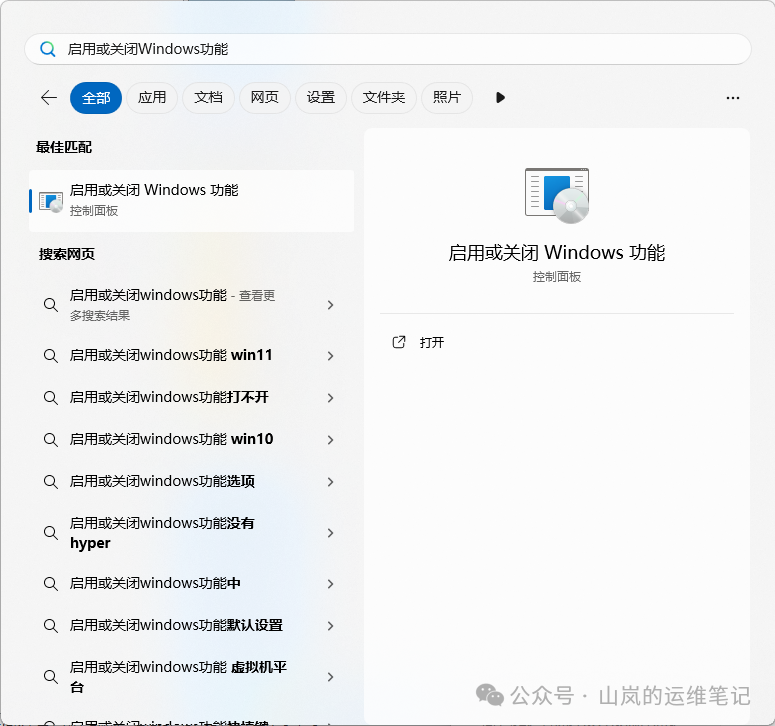Click search icon beside 功能中 suggestion

pos(50,584)
